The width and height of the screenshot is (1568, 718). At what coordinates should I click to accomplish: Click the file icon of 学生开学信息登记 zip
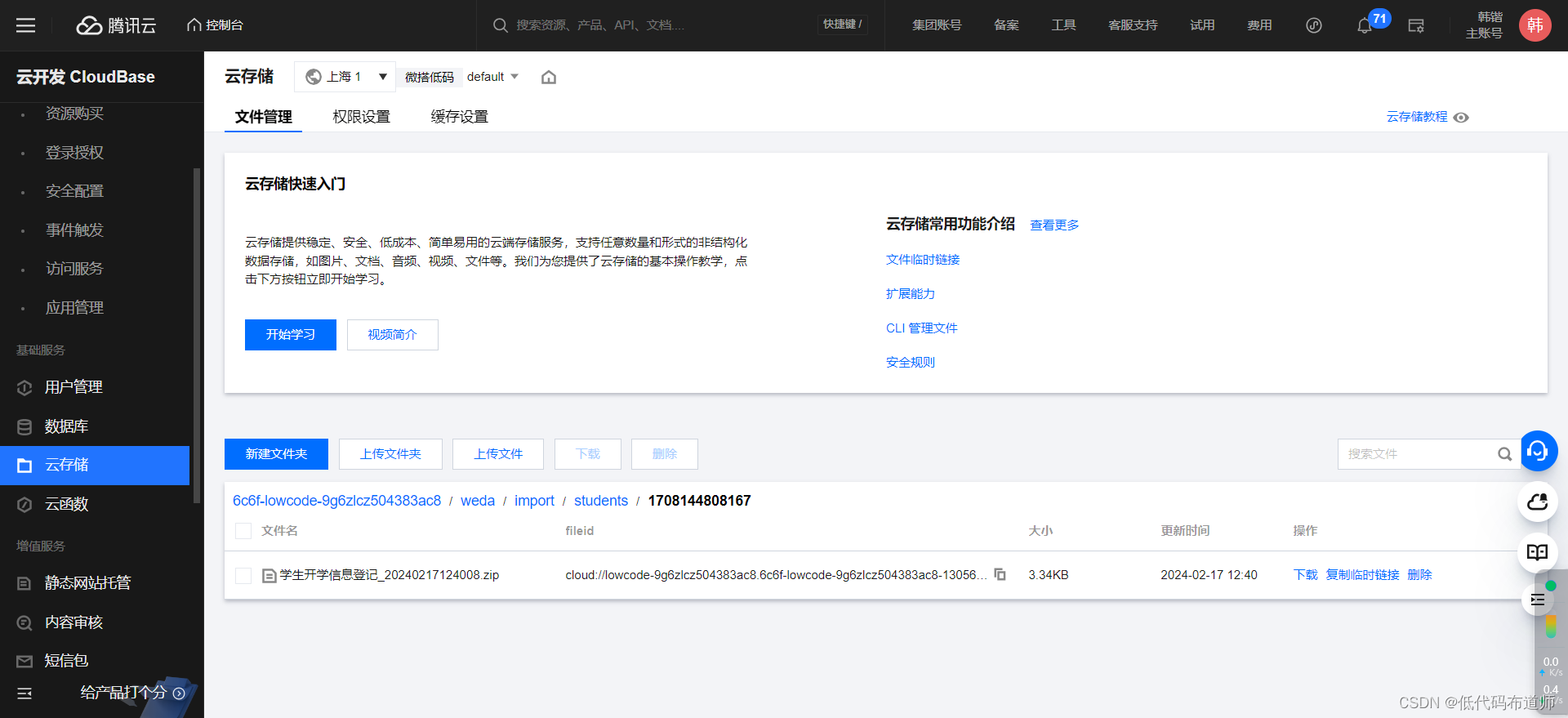coord(269,576)
